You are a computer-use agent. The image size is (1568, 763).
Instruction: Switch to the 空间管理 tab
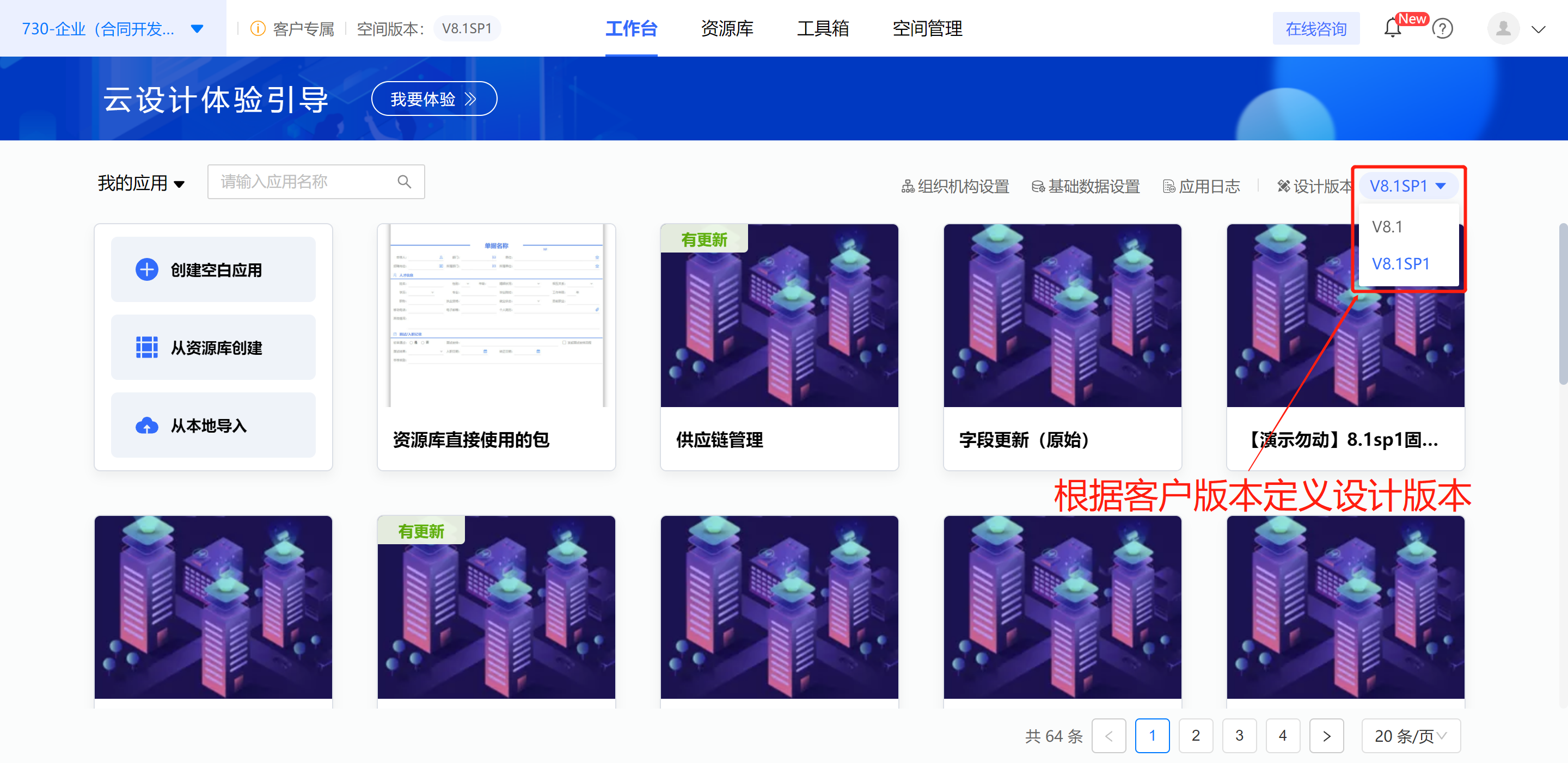tap(927, 29)
